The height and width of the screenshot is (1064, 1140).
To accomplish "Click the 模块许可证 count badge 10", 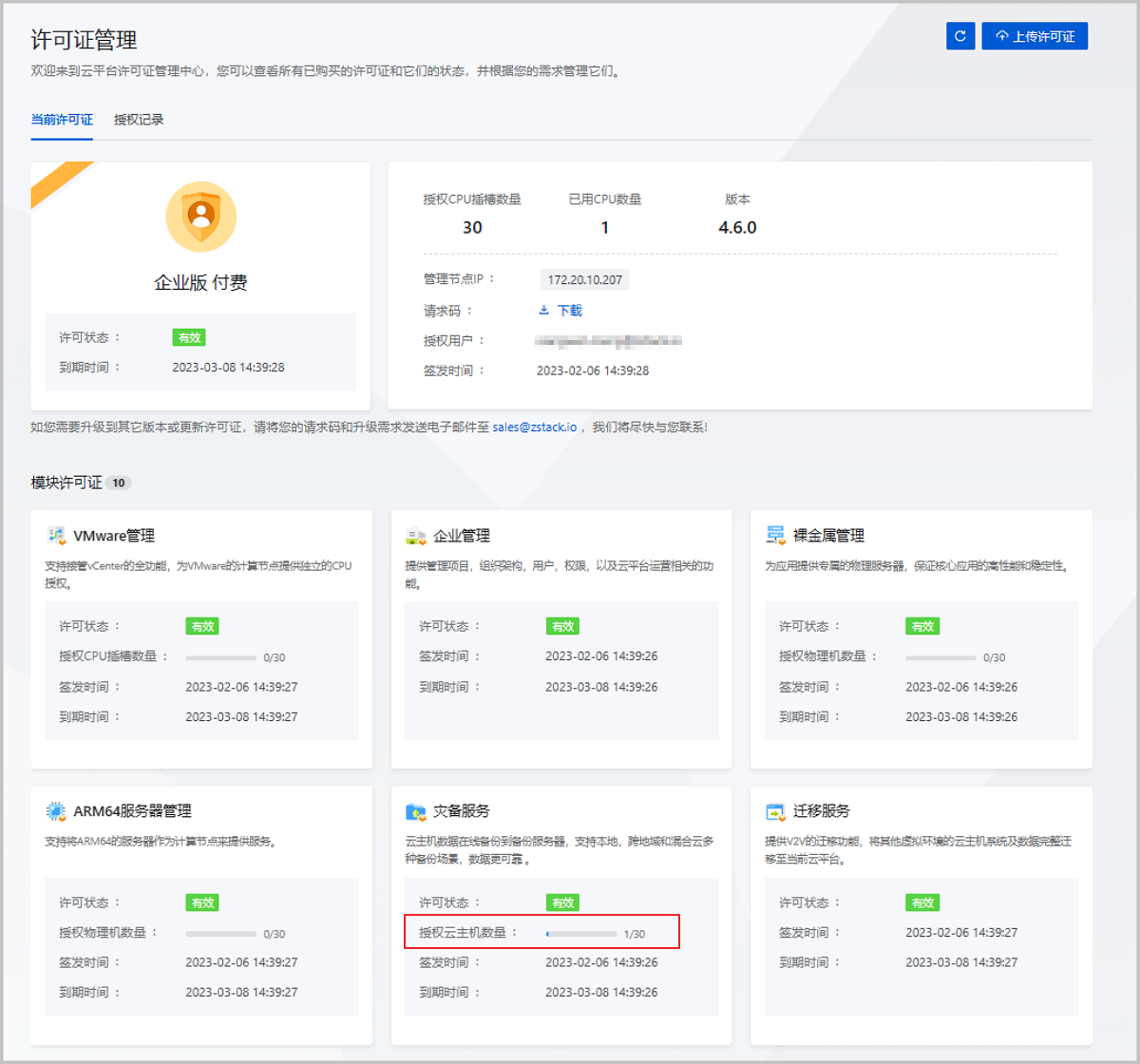I will [x=119, y=483].
